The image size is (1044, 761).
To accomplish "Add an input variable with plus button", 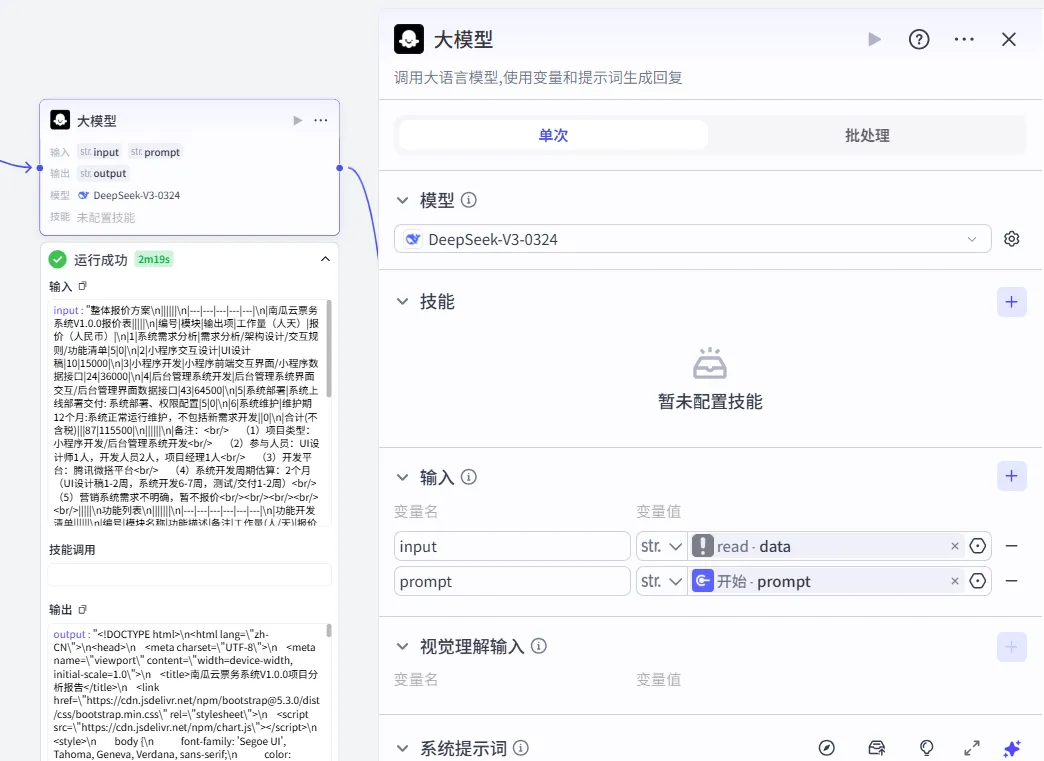I will (x=1011, y=476).
